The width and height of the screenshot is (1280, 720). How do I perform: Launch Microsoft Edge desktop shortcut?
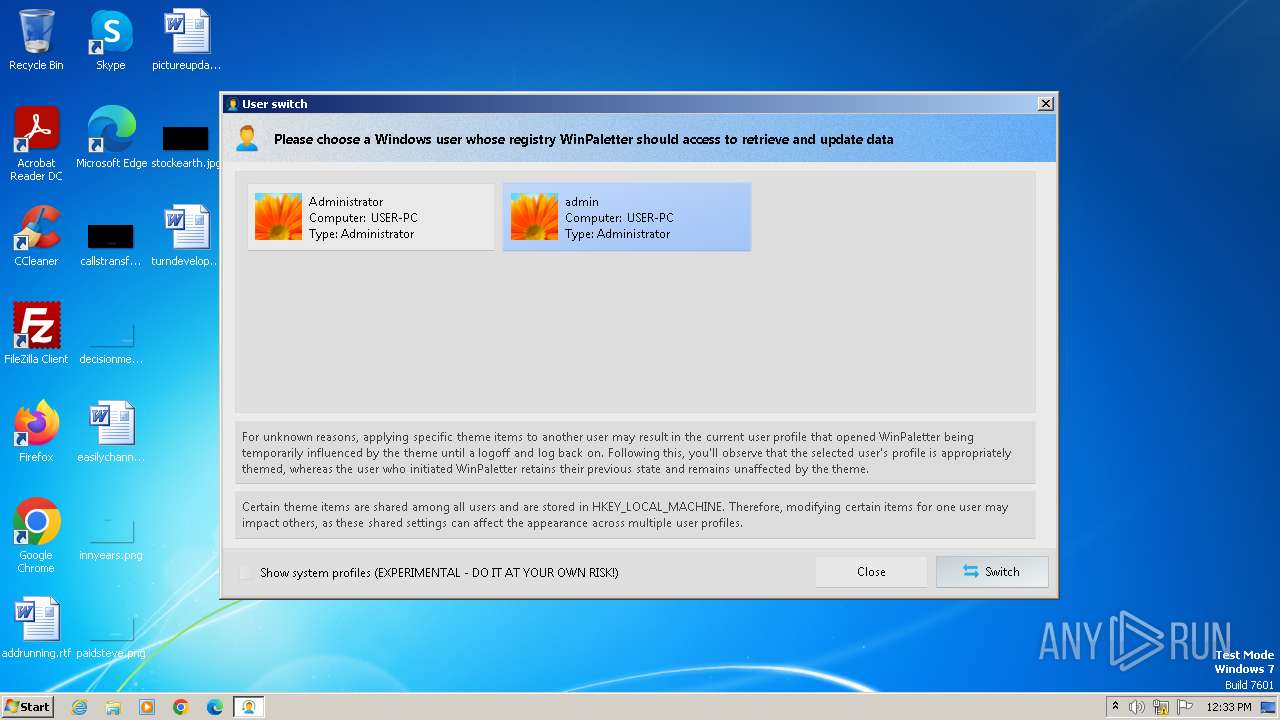point(111,138)
